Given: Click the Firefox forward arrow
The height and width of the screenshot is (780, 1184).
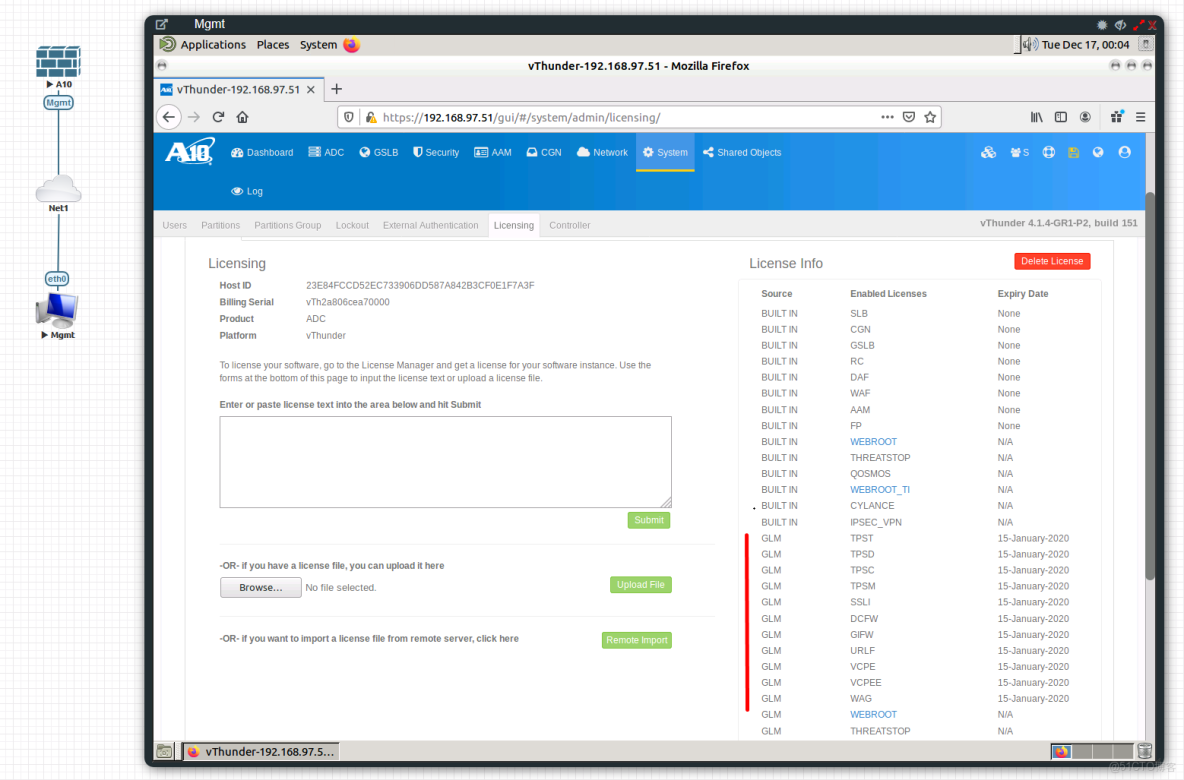Looking at the screenshot, I should [194, 117].
